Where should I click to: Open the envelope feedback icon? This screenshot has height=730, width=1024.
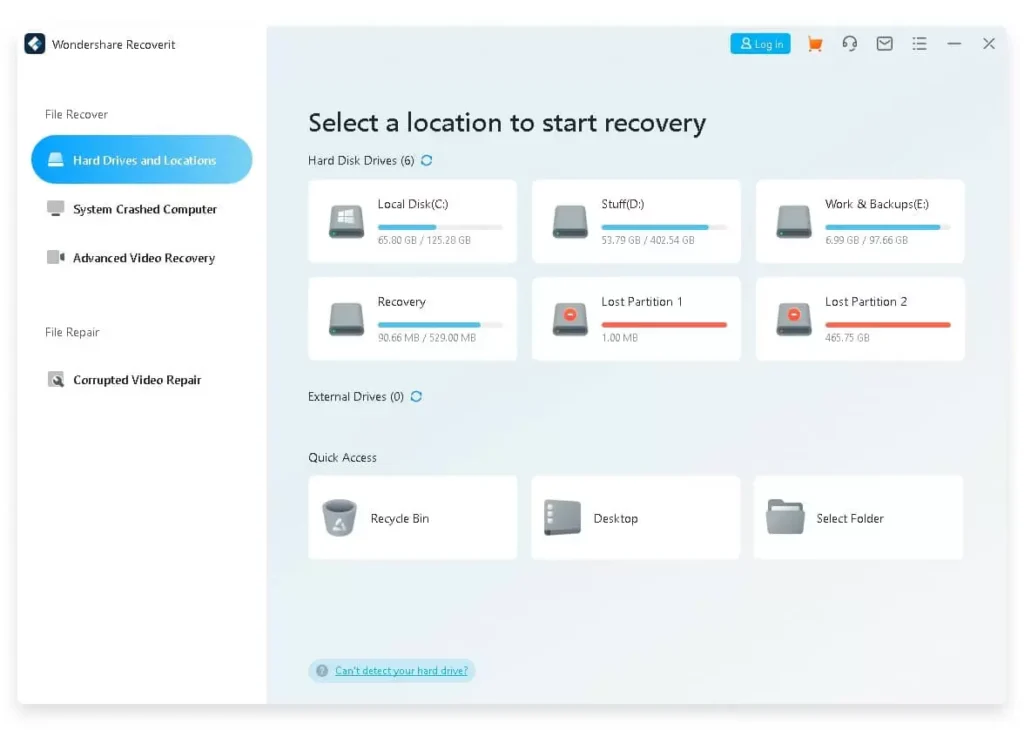point(884,43)
